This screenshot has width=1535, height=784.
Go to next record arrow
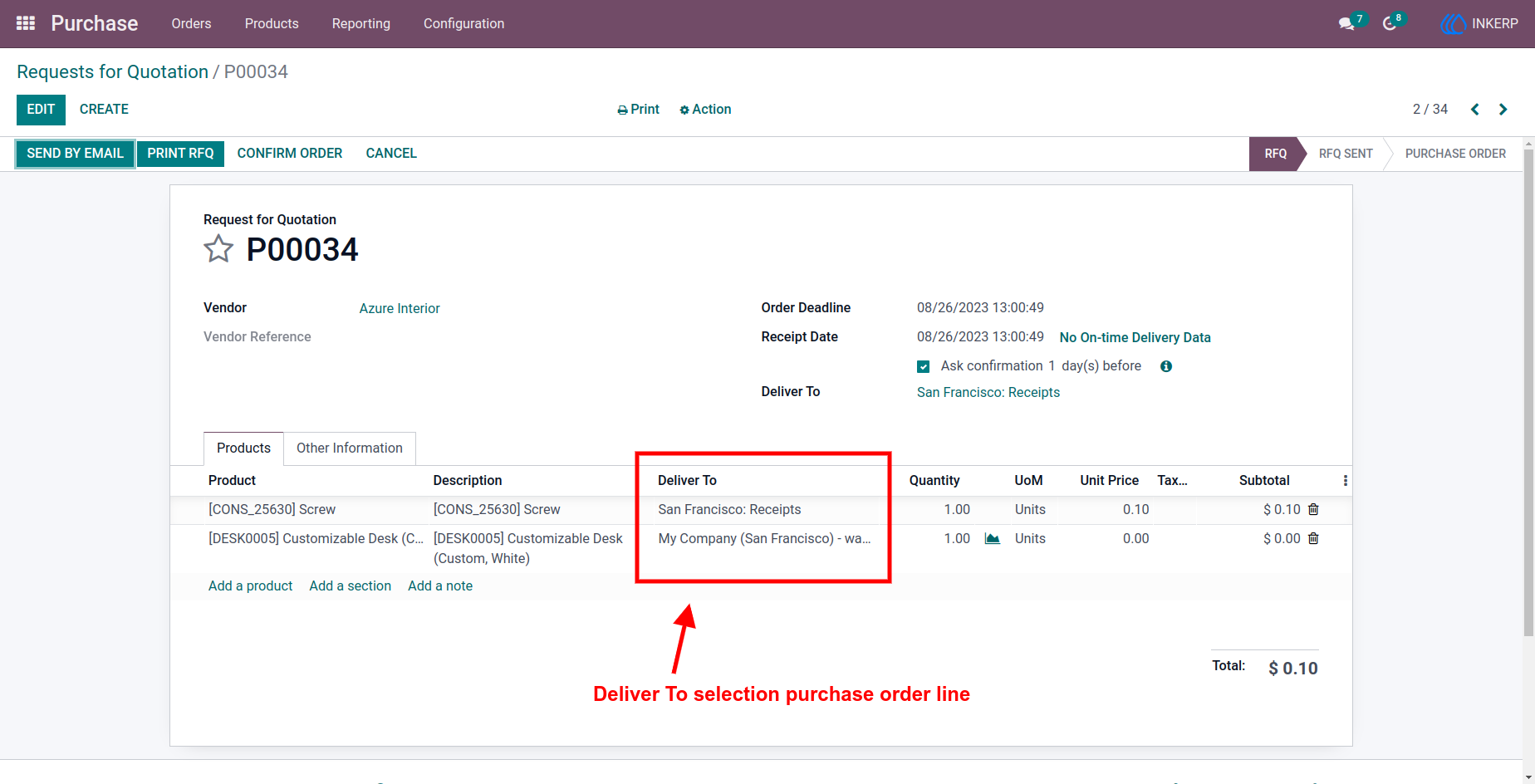tap(1503, 110)
